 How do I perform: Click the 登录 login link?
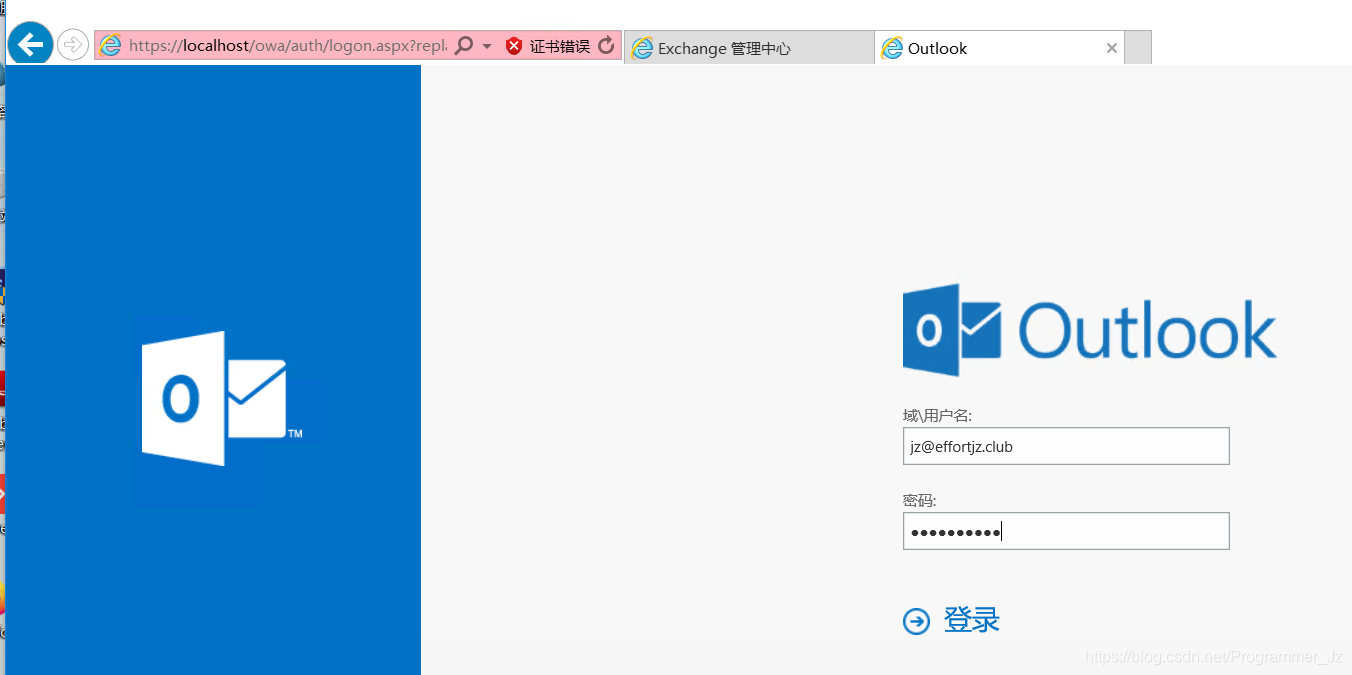pos(971,620)
